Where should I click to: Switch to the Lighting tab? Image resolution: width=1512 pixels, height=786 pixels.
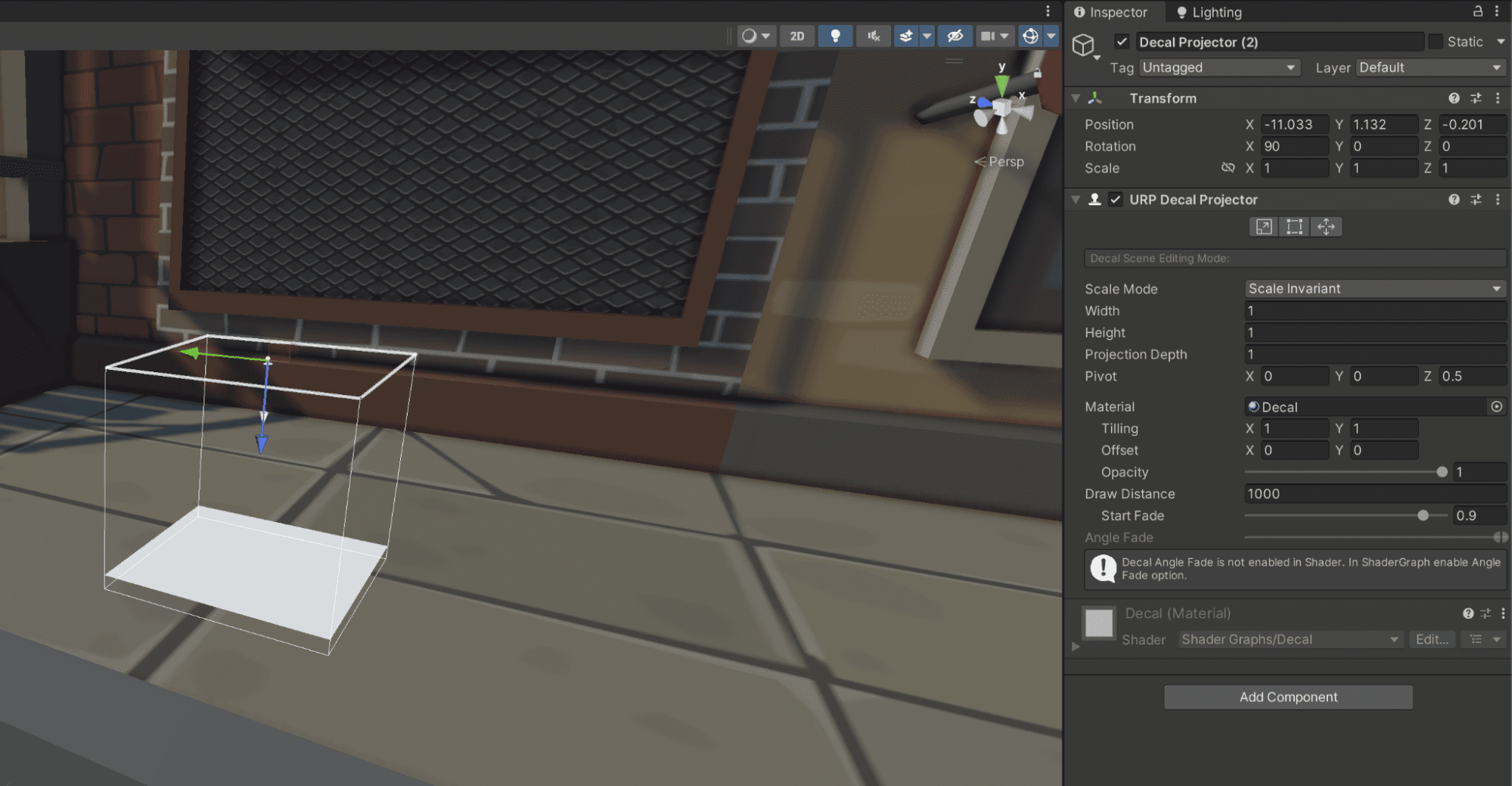point(1209,12)
